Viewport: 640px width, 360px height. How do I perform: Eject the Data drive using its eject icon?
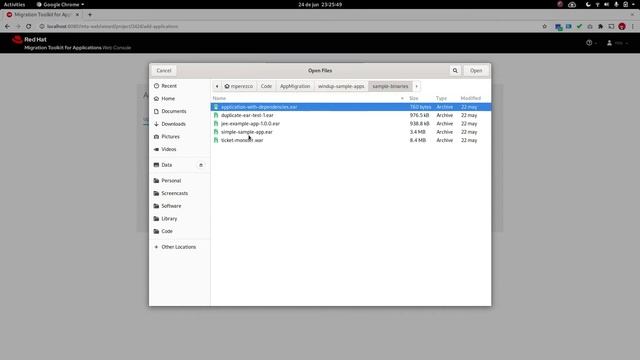coord(201,165)
